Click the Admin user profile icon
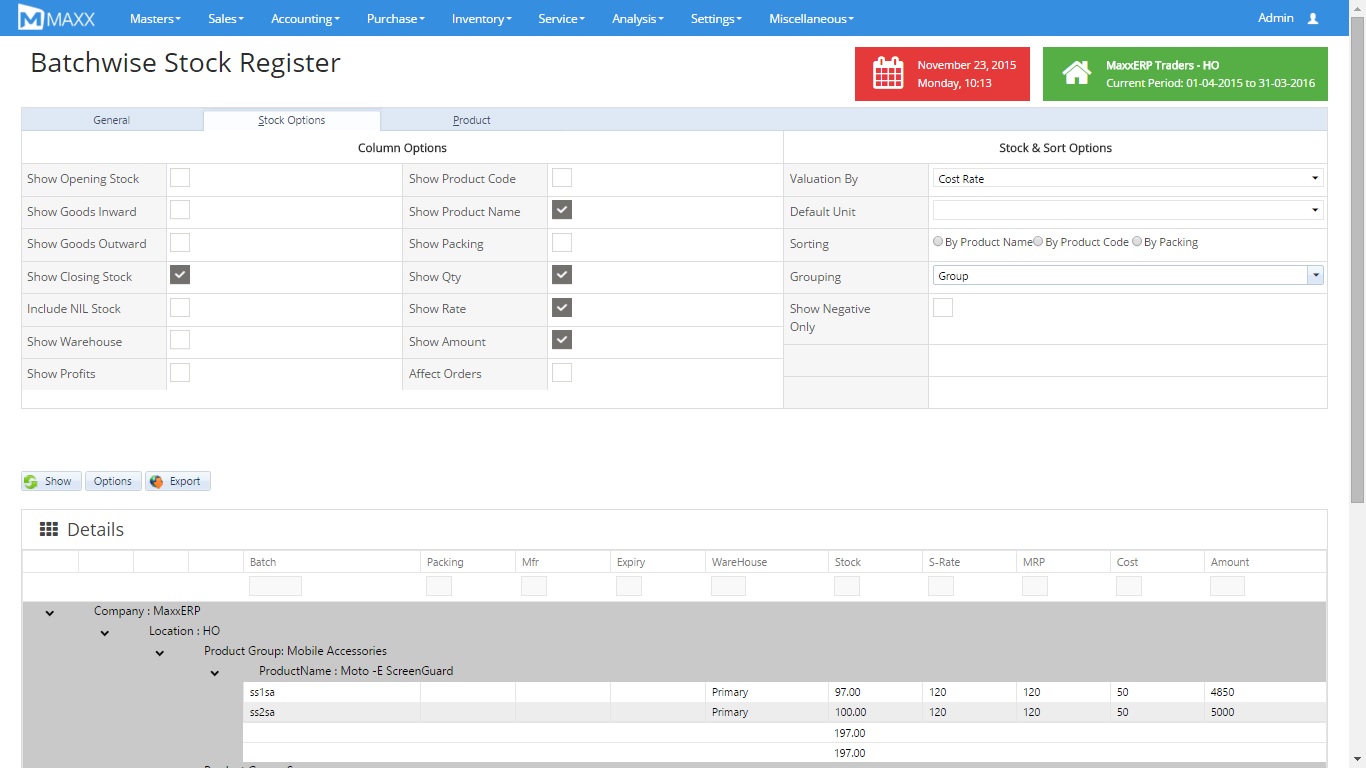1366x768 pixels. [x=1313, y=18]
